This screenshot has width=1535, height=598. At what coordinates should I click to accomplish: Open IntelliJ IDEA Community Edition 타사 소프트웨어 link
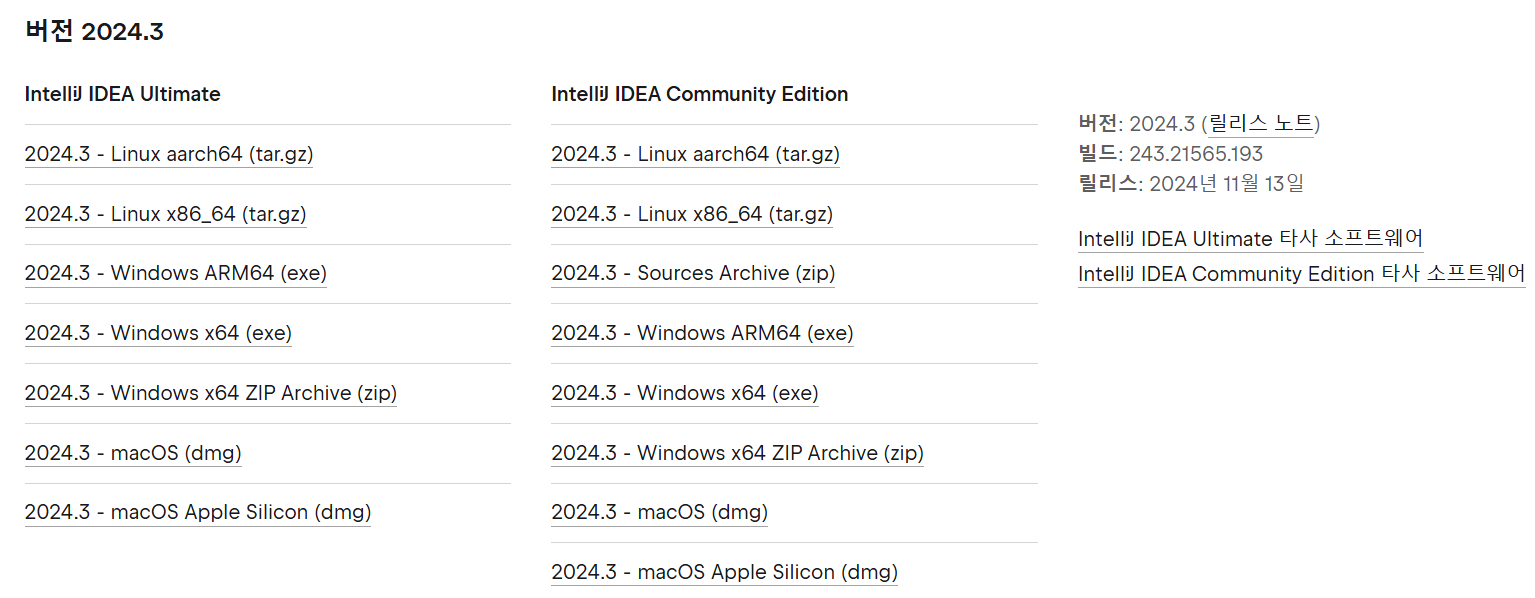click(x=1301, y=274)
